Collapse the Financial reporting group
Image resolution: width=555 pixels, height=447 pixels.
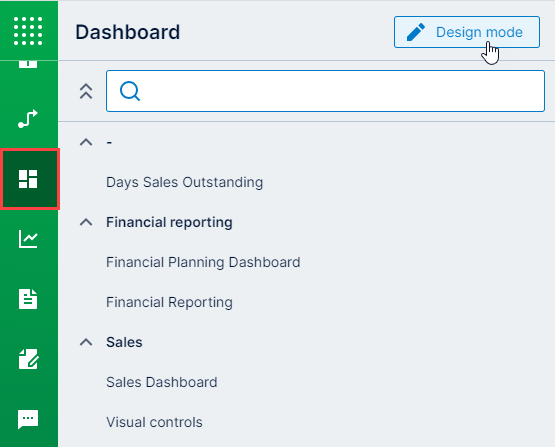point(86,222)
